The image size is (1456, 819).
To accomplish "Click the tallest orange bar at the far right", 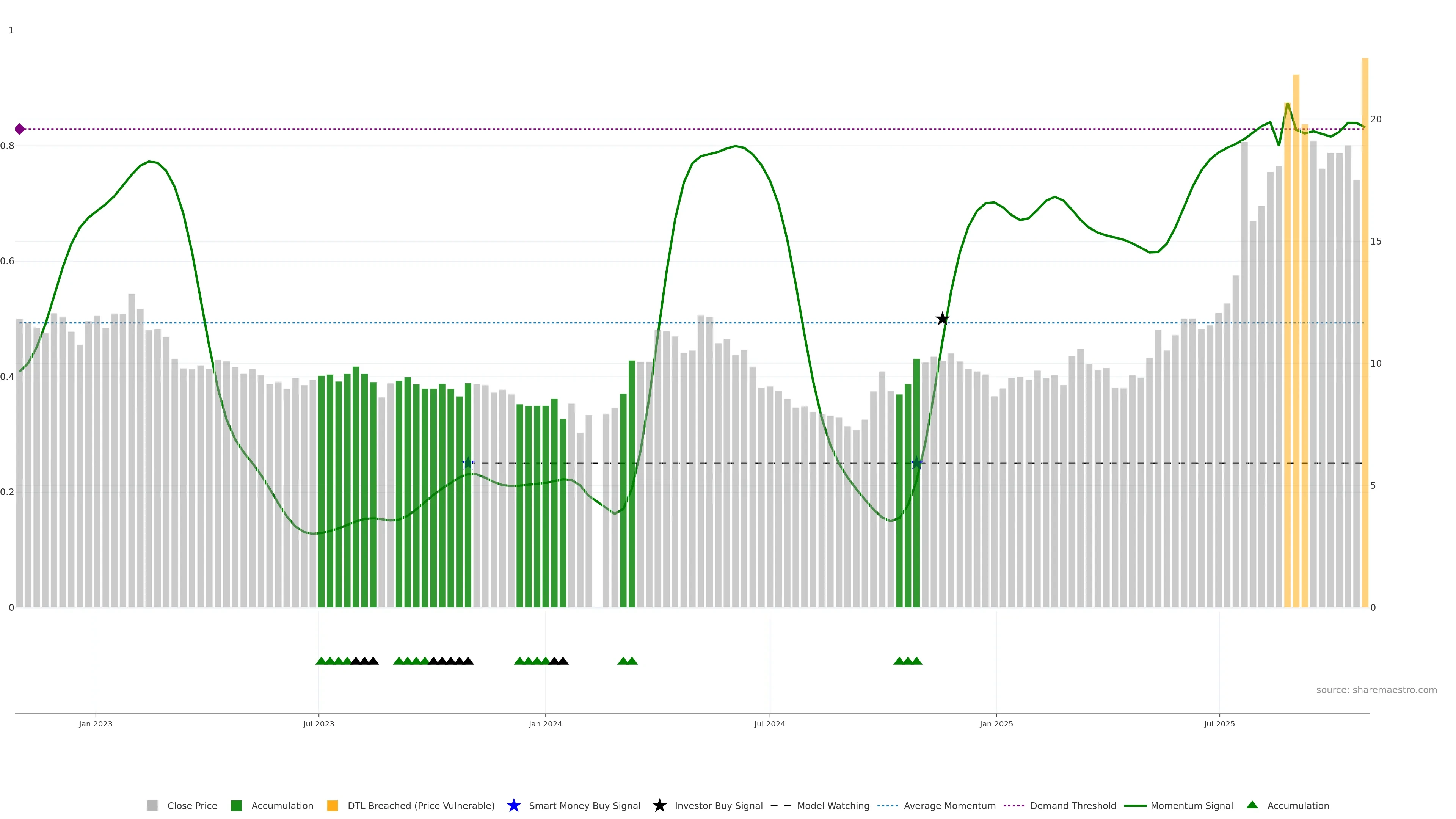I will (1365, 339).
